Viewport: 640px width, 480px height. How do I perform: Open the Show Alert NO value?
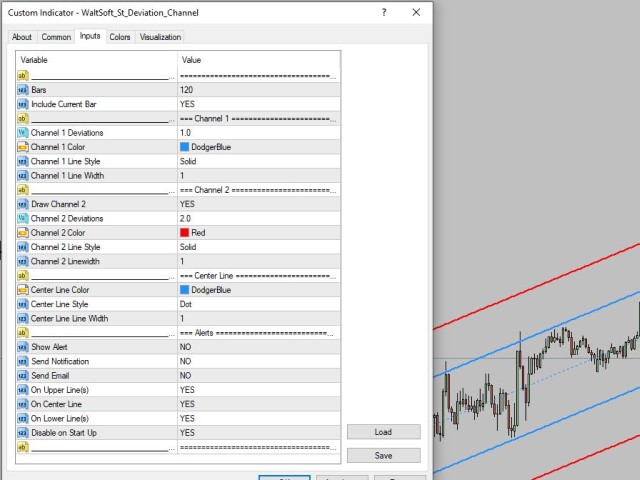coord(259,347)
